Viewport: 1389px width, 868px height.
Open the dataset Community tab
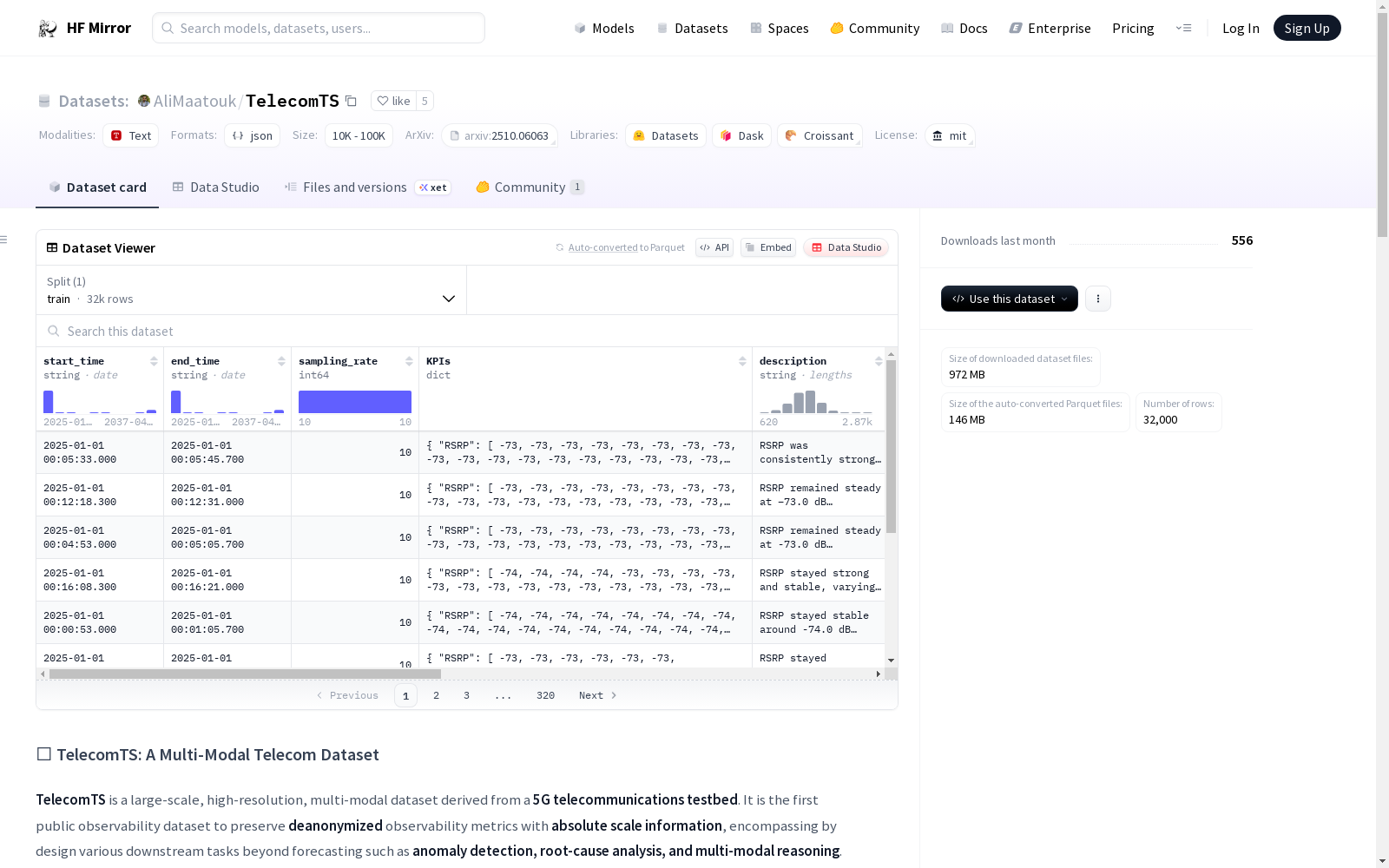pyautogui.click(x=530, y=187)
